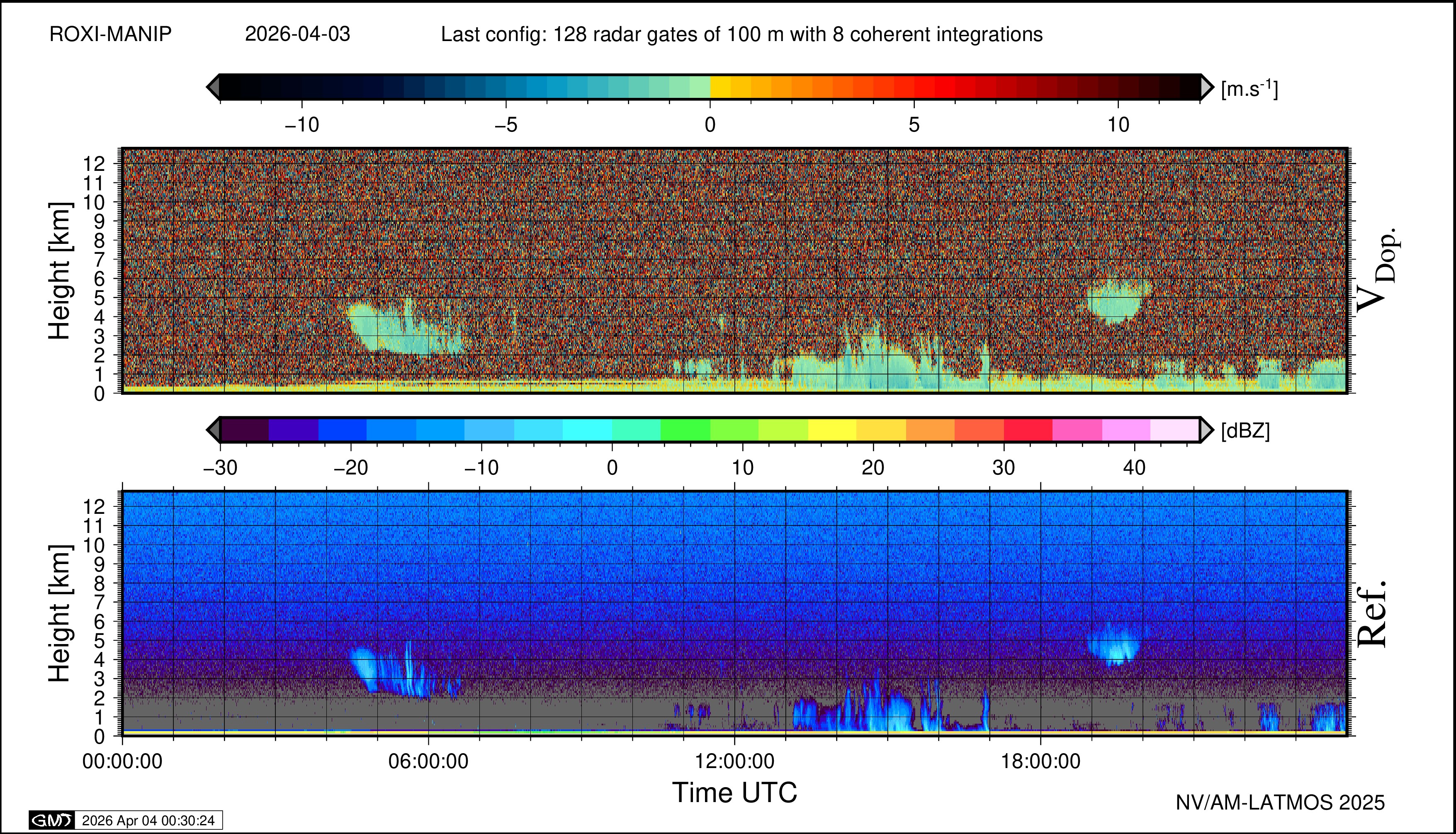The image size is (1456, 834).
Task: Click the green 5 dBZ swatch in reflectivity colorbar
Action: 685,430
